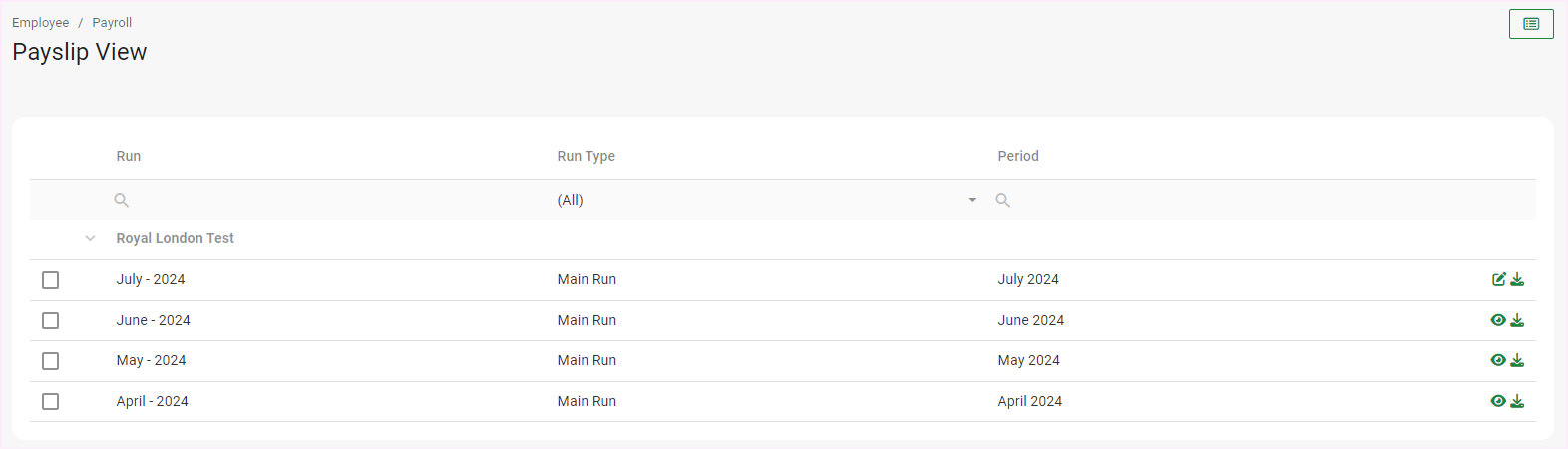View the June 2024 payslip via eye icon
The width and height of the screenshot is (1568, 449).
tap(1498, 320)
